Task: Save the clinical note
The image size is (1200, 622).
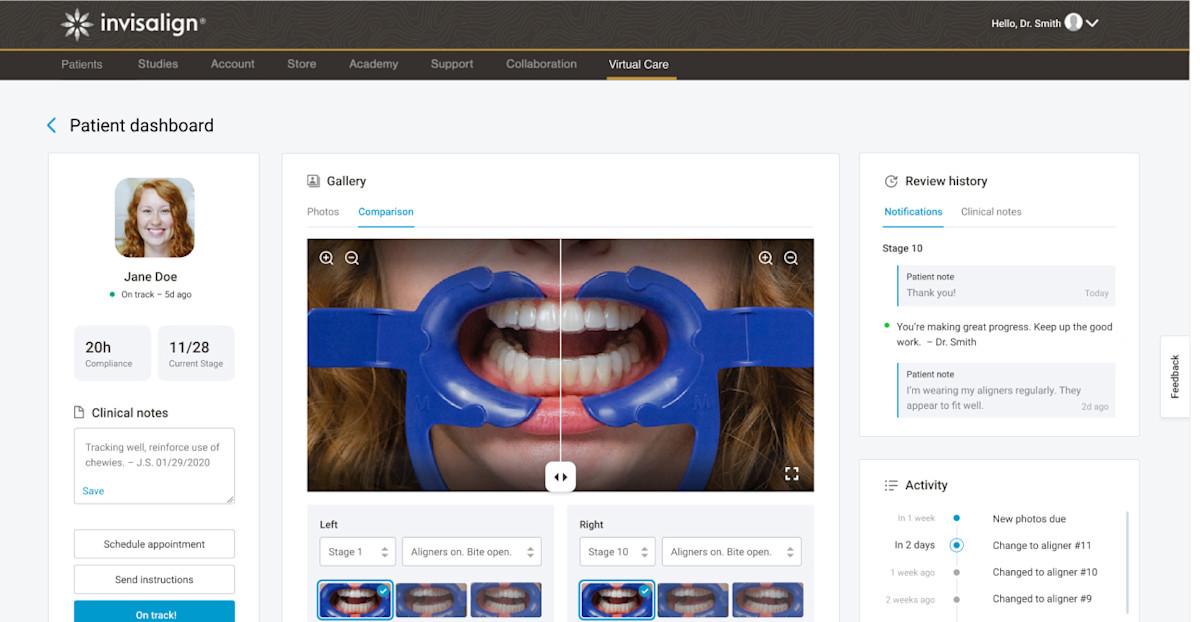Action: tap(93, 490)
